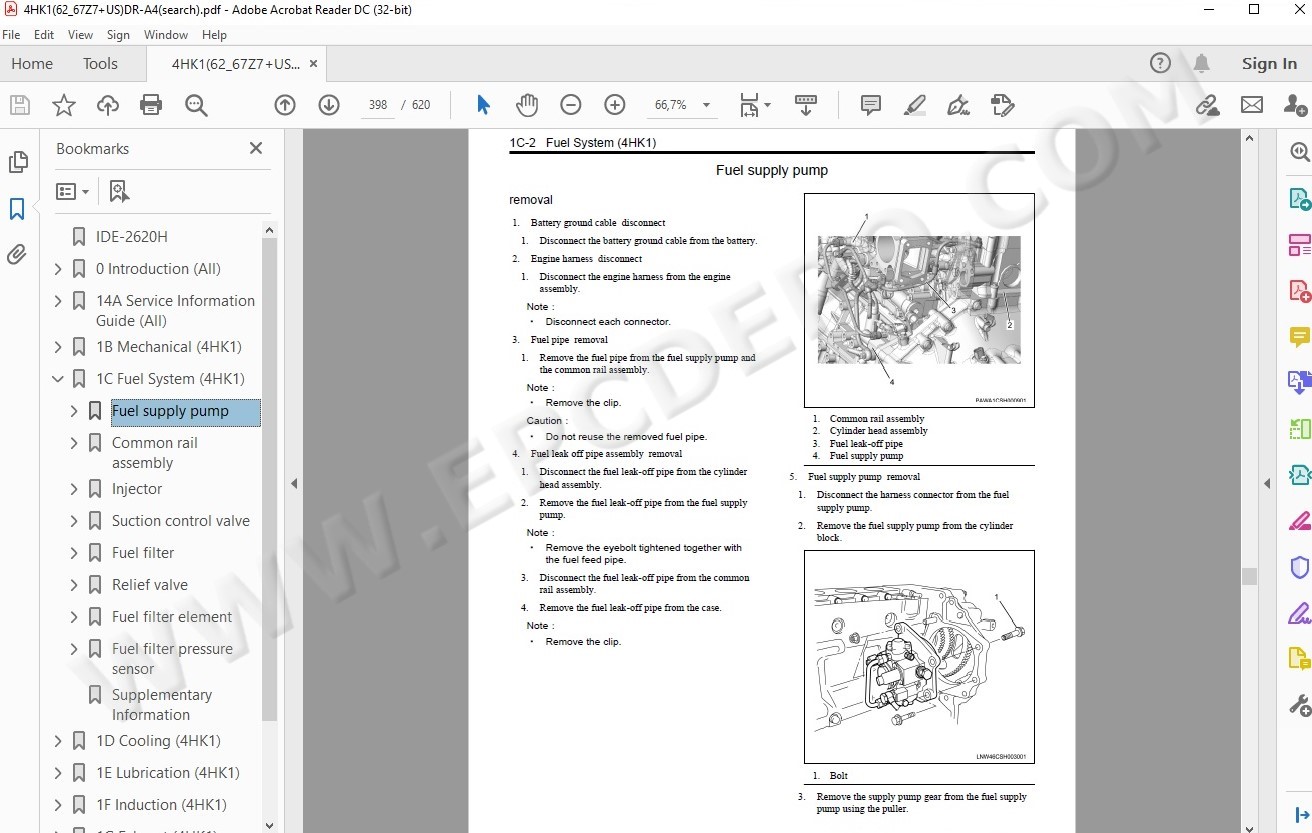Share with others person icon

tap(1294, 105)
